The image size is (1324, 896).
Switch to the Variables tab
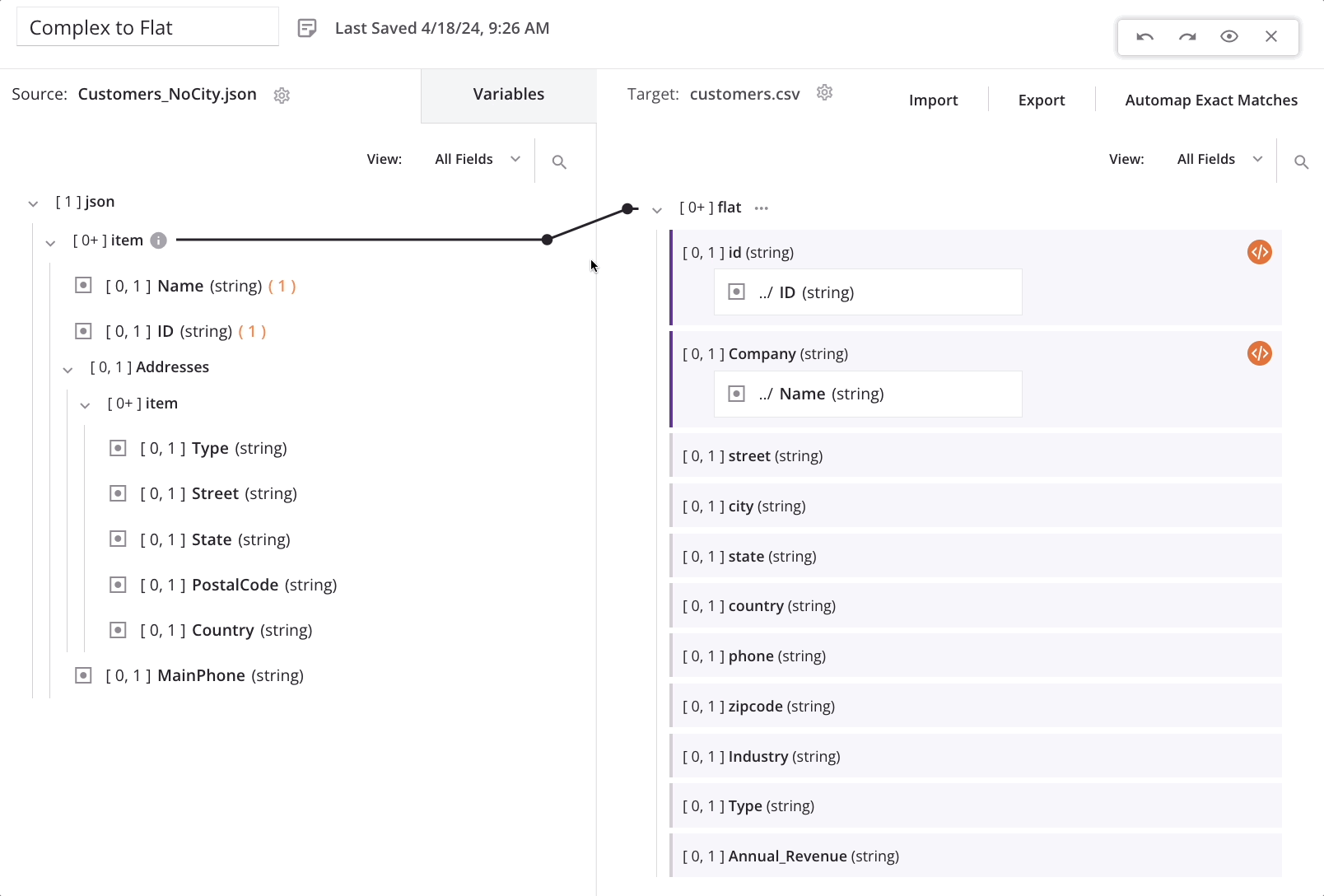508,94
